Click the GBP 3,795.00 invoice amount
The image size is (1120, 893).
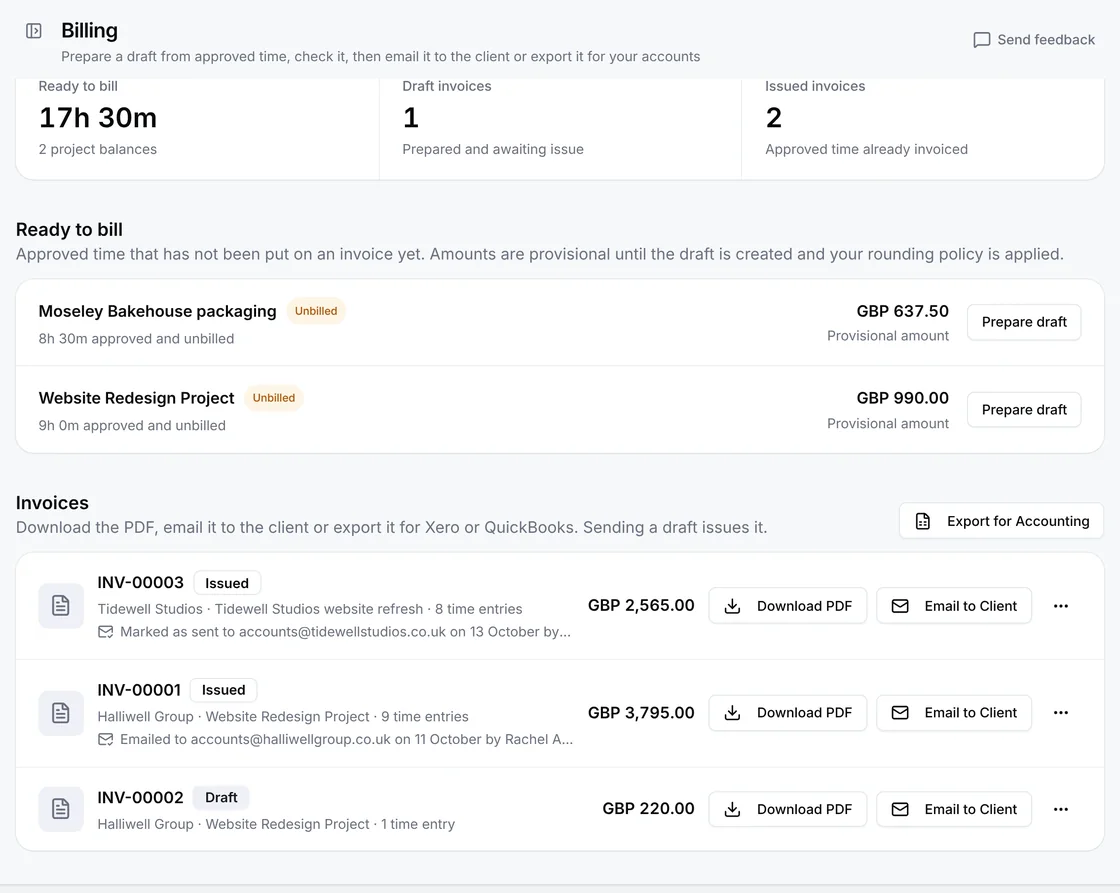click(641, 713)
